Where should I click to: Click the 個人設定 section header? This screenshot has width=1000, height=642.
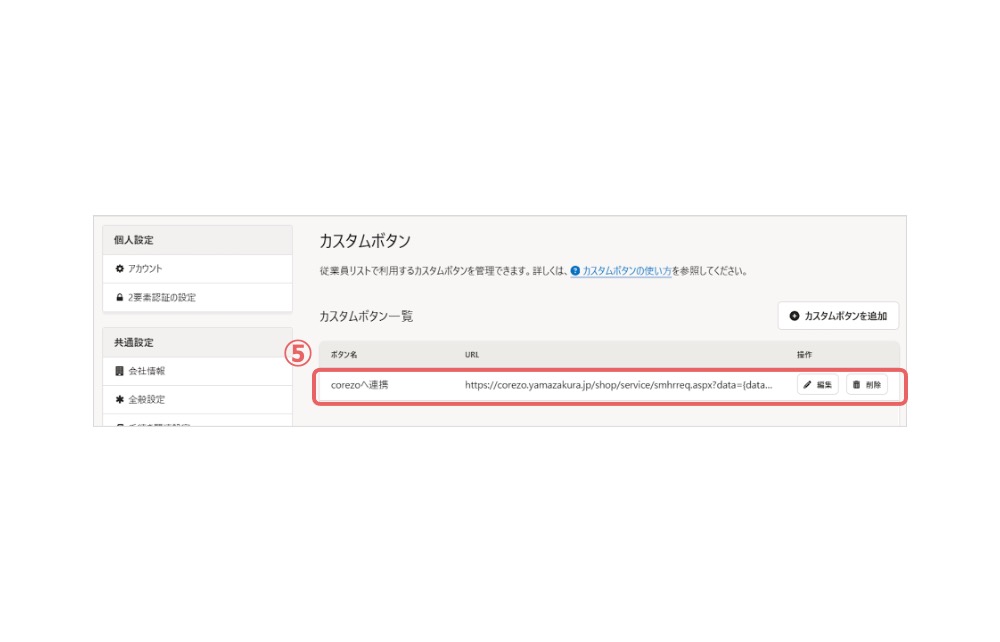[197, 240]
